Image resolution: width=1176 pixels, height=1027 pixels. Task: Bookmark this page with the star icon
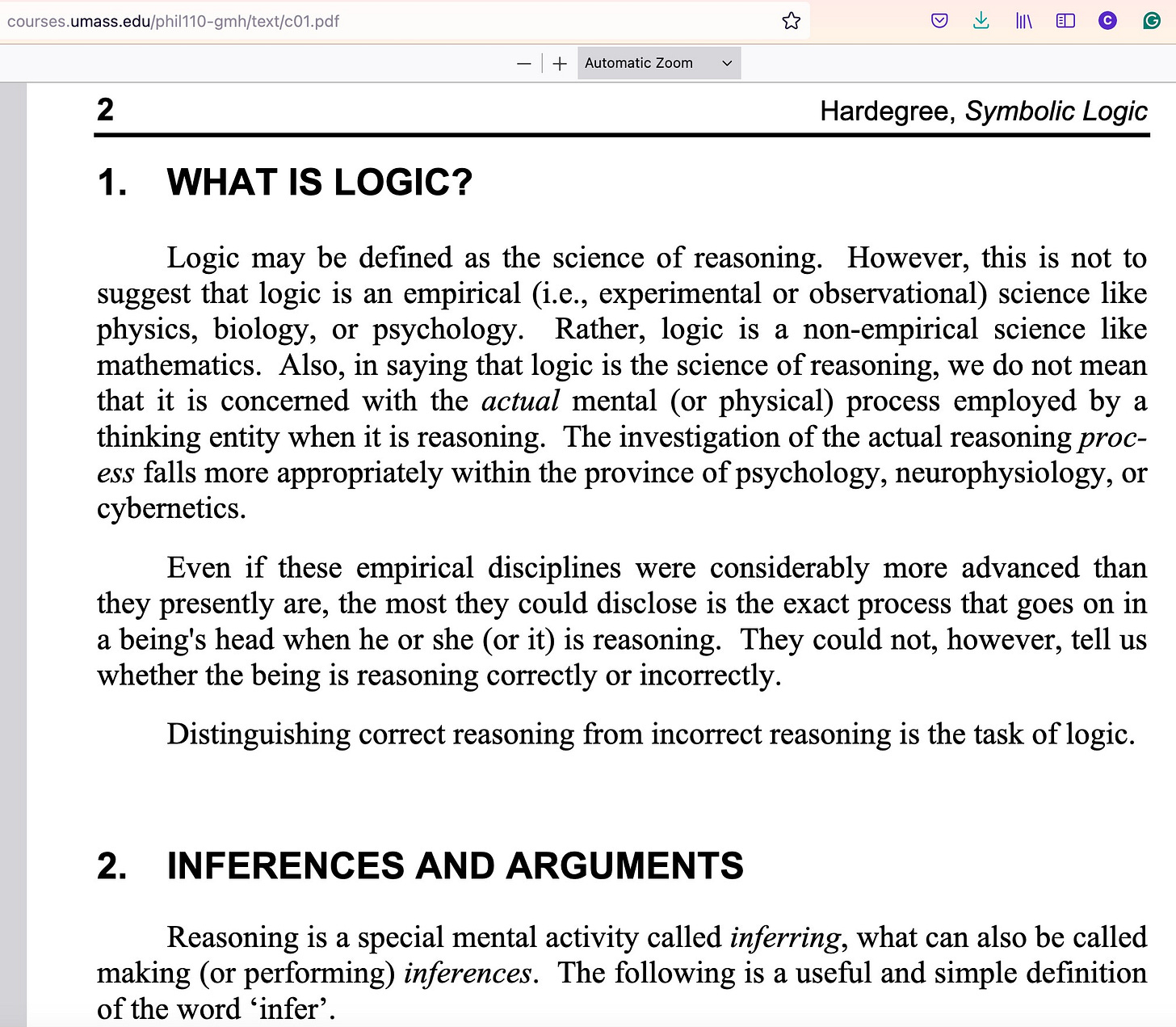pyautogui.click(x=792, y=21)
